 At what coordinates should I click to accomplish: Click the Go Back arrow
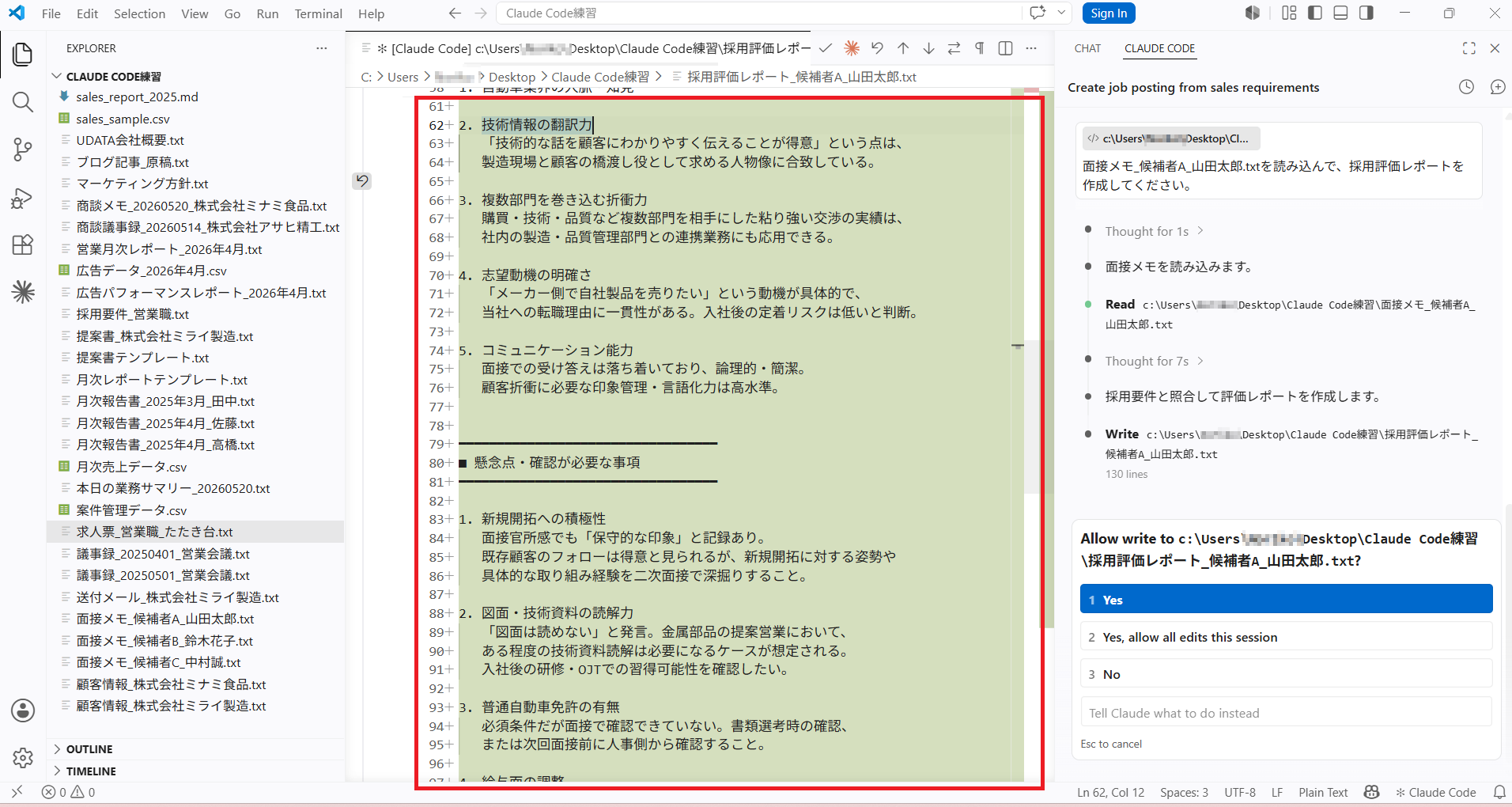455,13
